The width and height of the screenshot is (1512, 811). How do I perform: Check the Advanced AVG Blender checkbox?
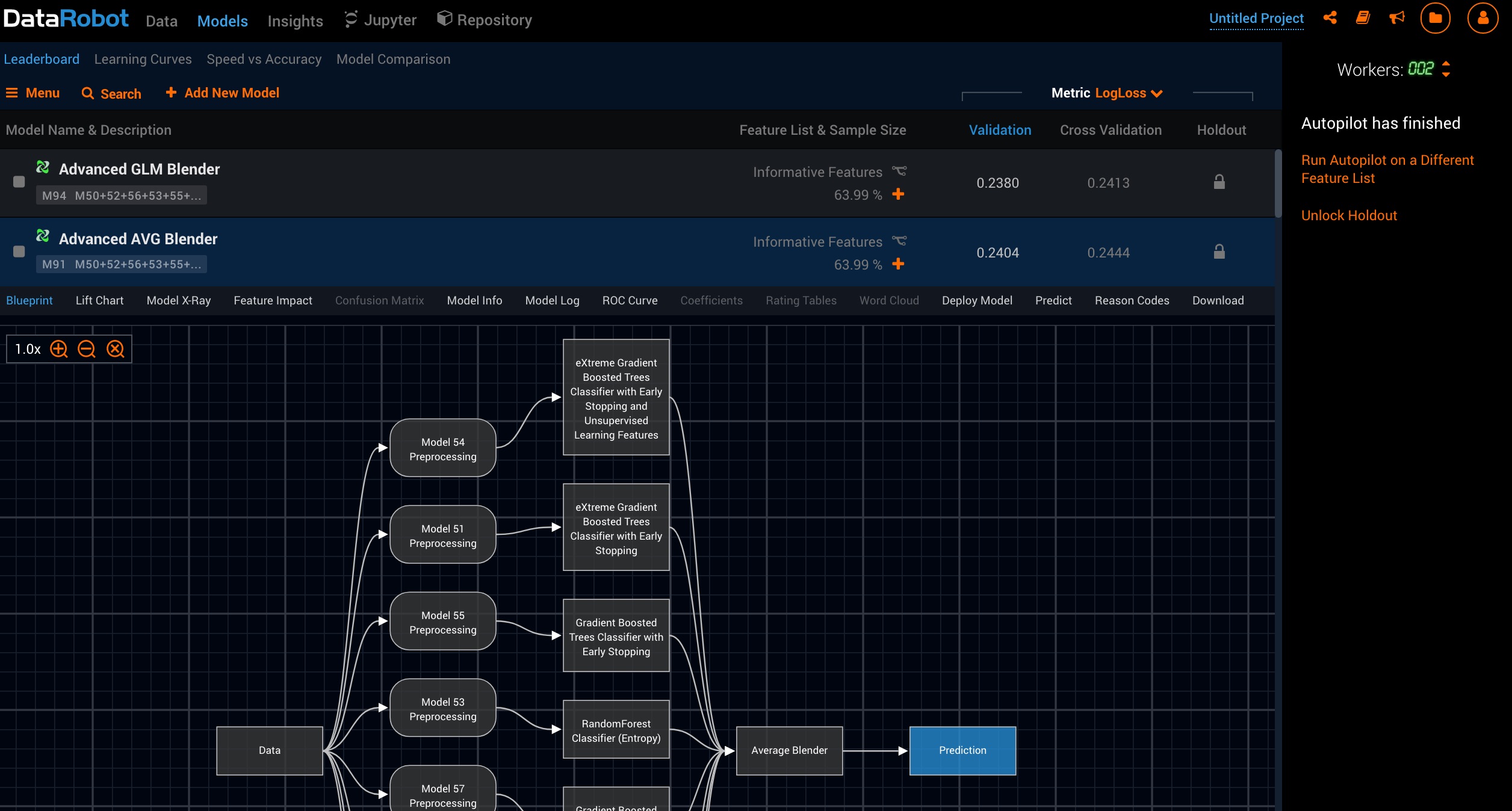19,251
